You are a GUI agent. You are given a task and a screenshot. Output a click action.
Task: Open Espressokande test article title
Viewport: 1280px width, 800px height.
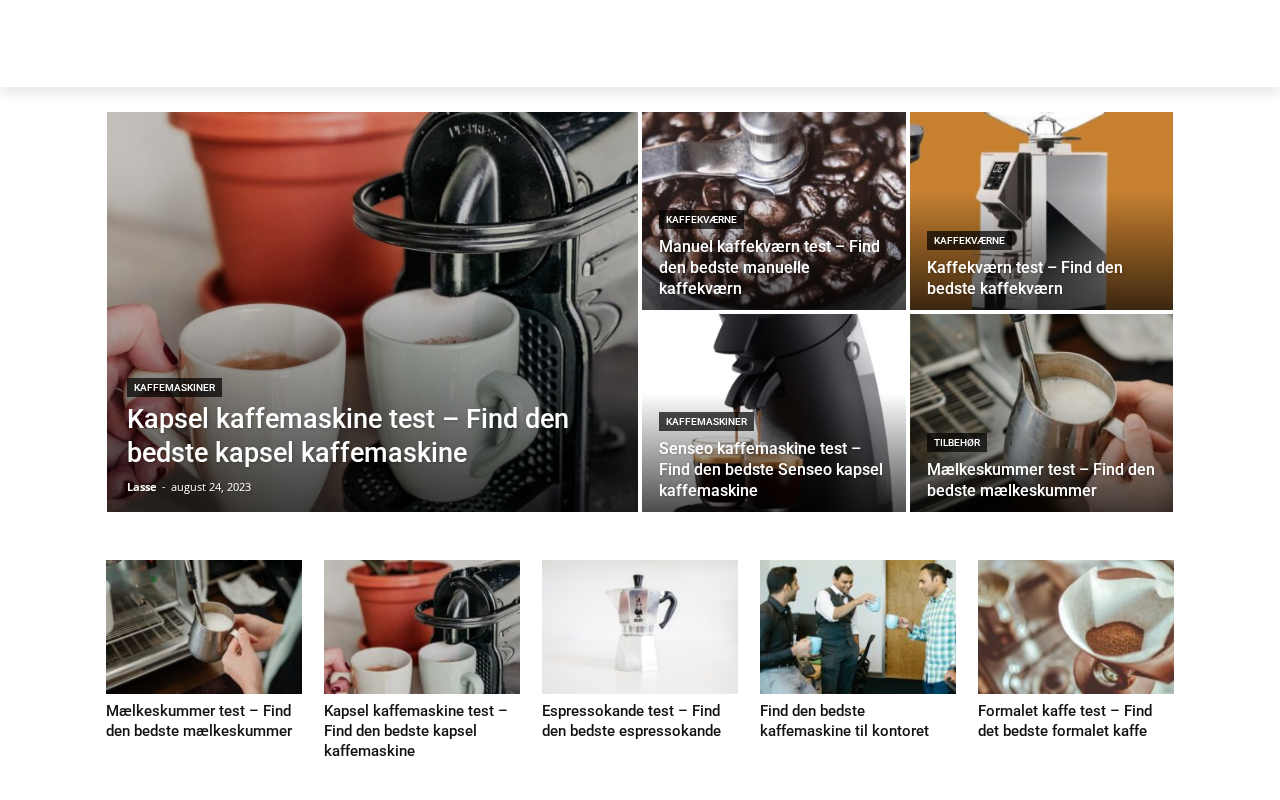[x=631, y=721]
